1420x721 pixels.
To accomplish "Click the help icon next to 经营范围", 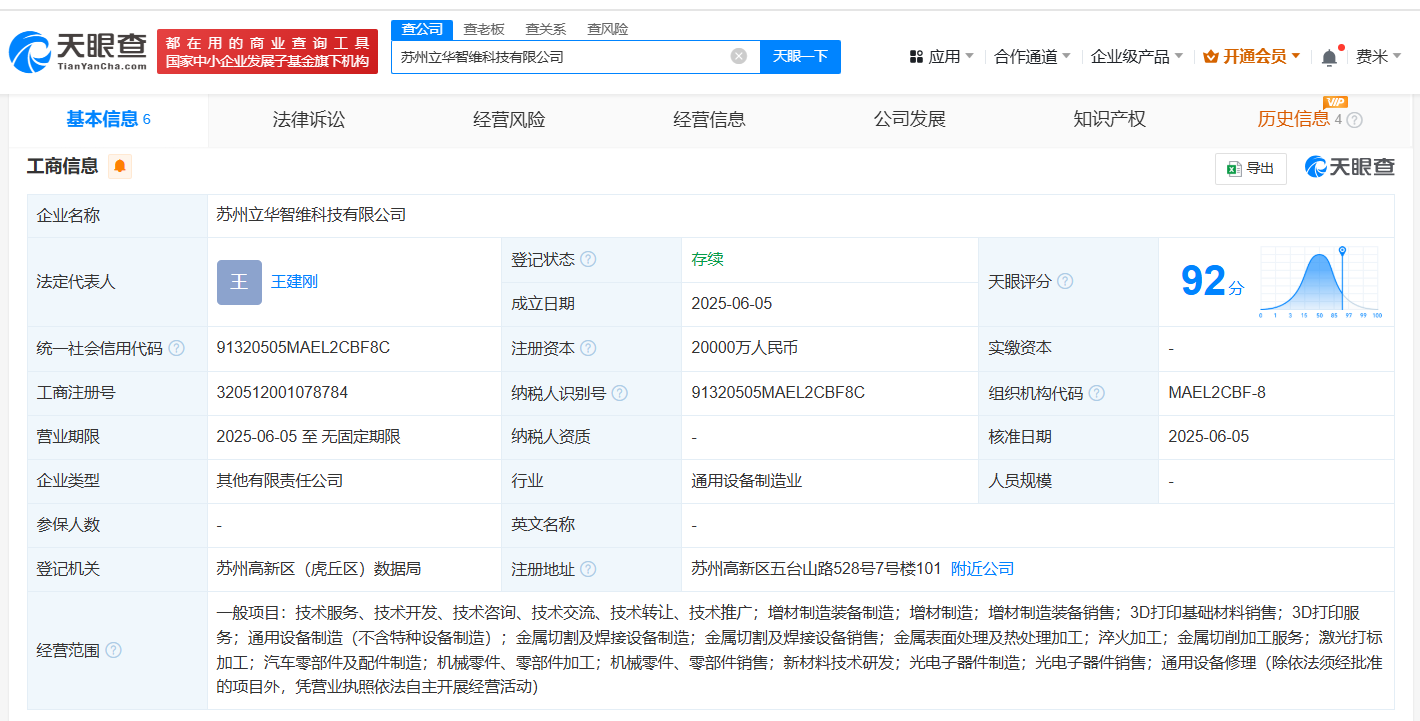I will pyautogui.click(x=113, y=650).
